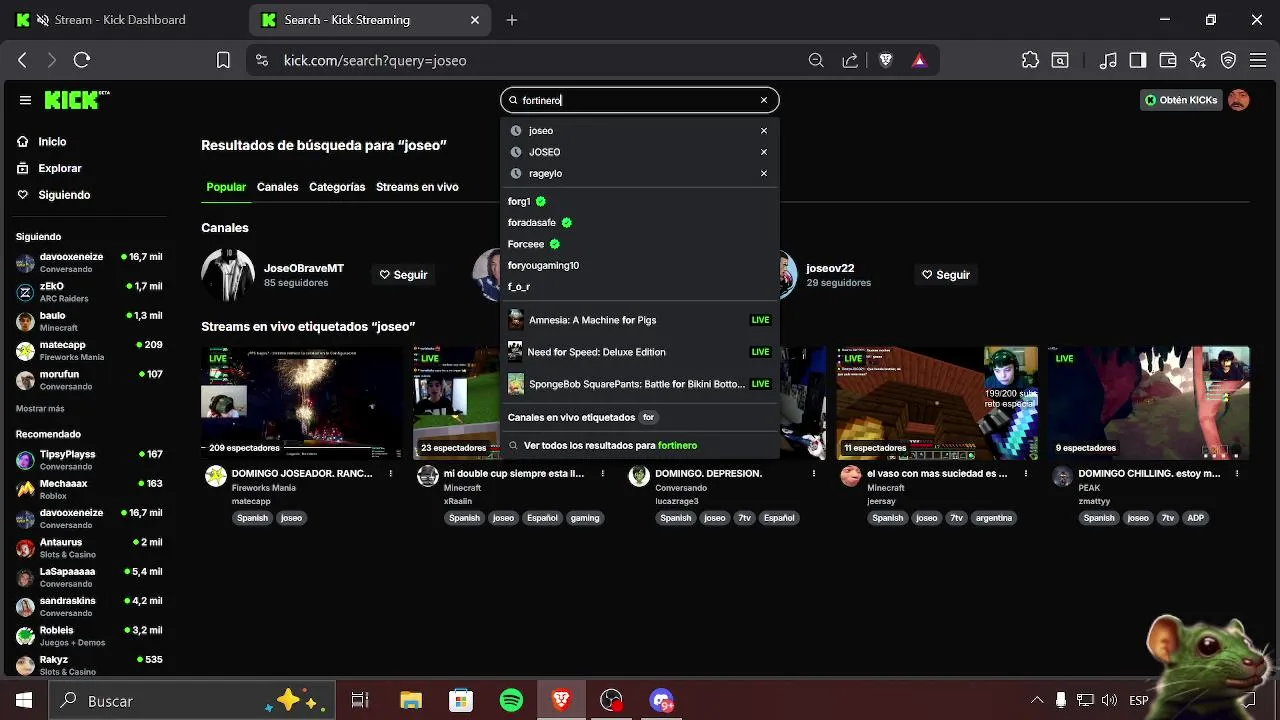Open Antaurus recommended channel
This screenshot has width=1280, height=720.
pyautogui.click(x=89, y=548)
